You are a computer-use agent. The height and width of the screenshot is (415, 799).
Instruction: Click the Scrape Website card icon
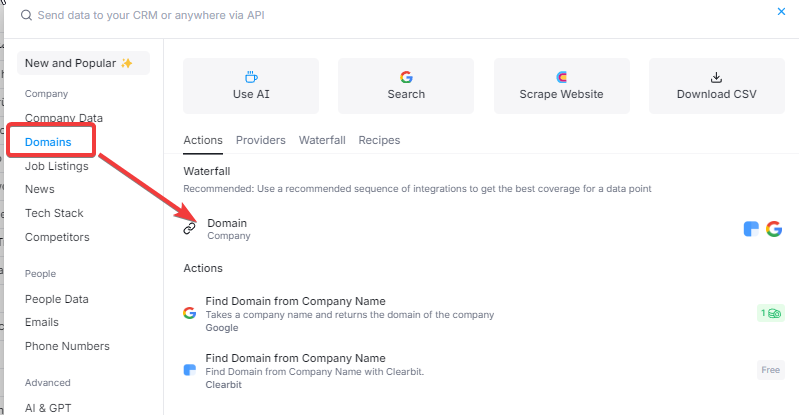(x=561, y=77)
